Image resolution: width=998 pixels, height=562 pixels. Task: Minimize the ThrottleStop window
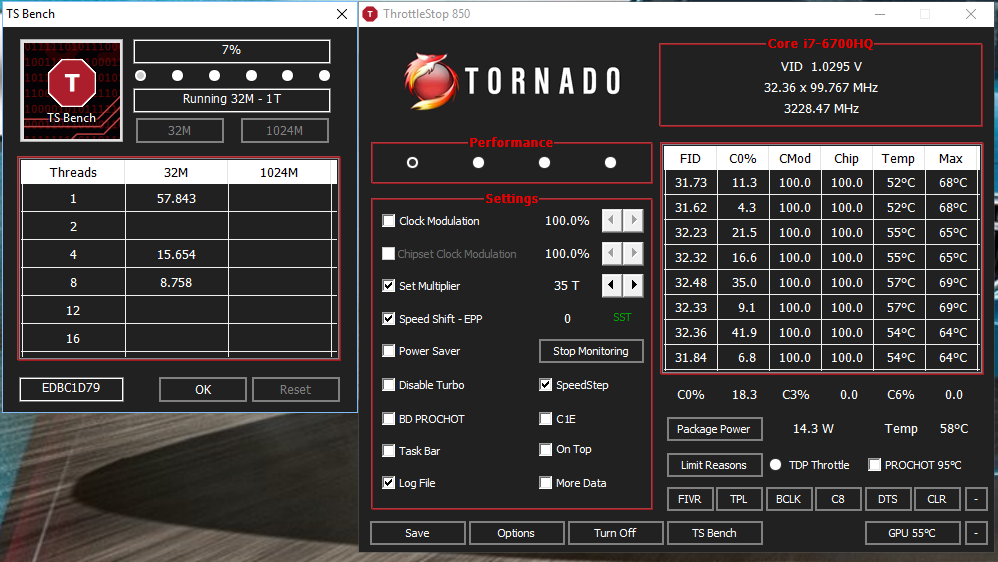(880, 14)
